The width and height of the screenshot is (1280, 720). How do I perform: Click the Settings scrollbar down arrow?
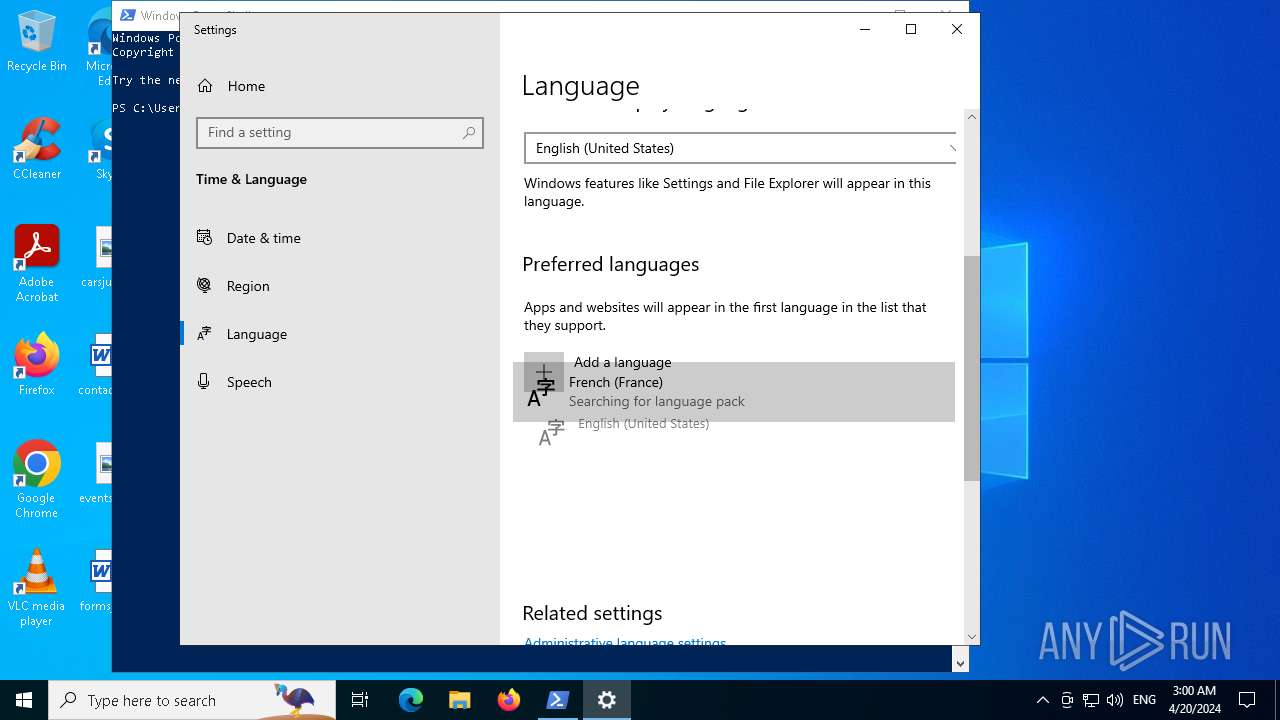pyautogui.click(x=971, y=636)
